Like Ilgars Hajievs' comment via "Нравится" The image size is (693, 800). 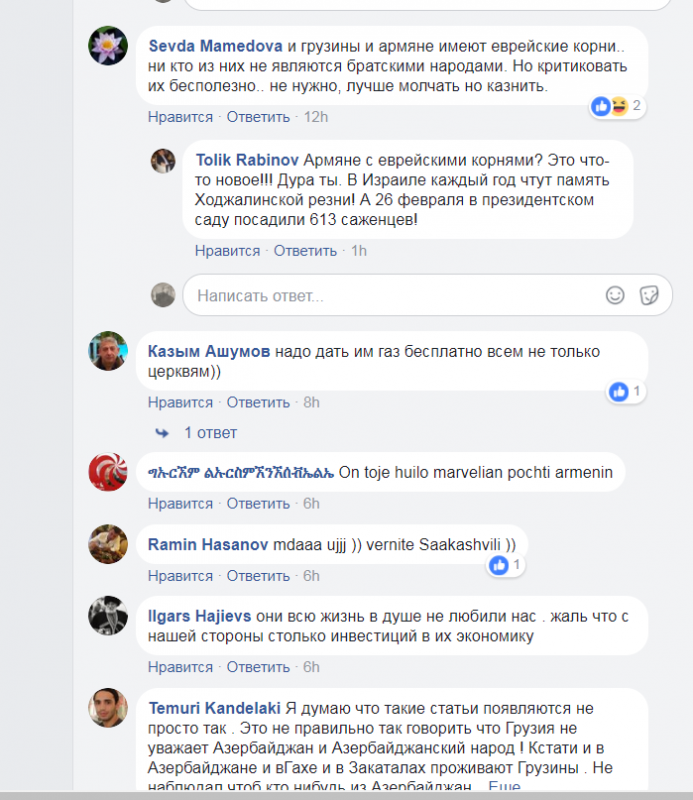(180, 667)
